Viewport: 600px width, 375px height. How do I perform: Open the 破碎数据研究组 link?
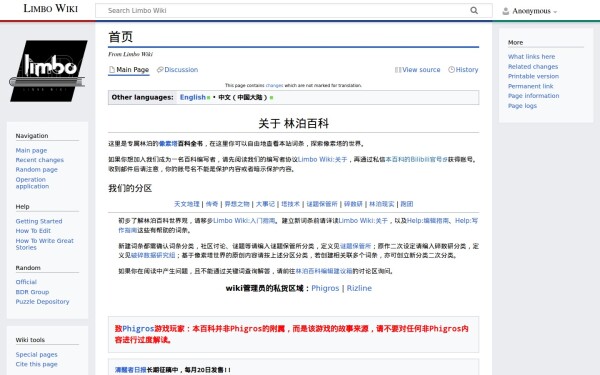(x=153, y=255)
